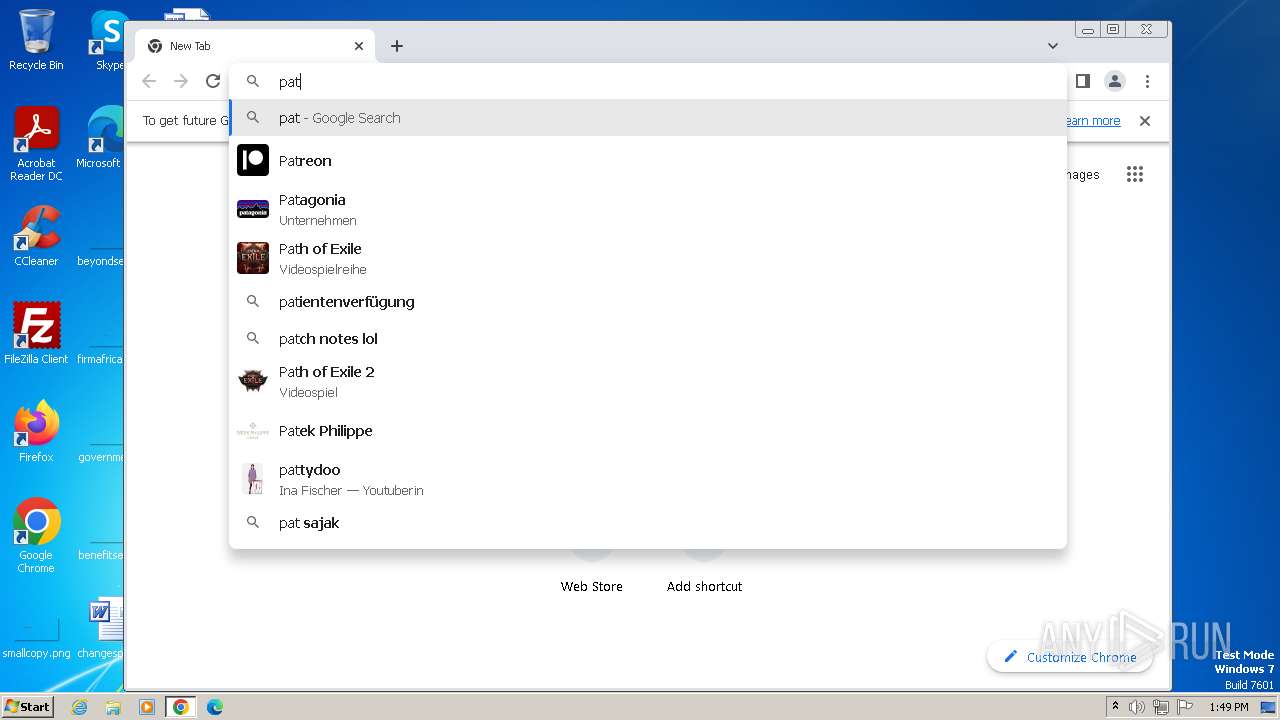Open the Google apps grid

click(x=1135, y=174)
